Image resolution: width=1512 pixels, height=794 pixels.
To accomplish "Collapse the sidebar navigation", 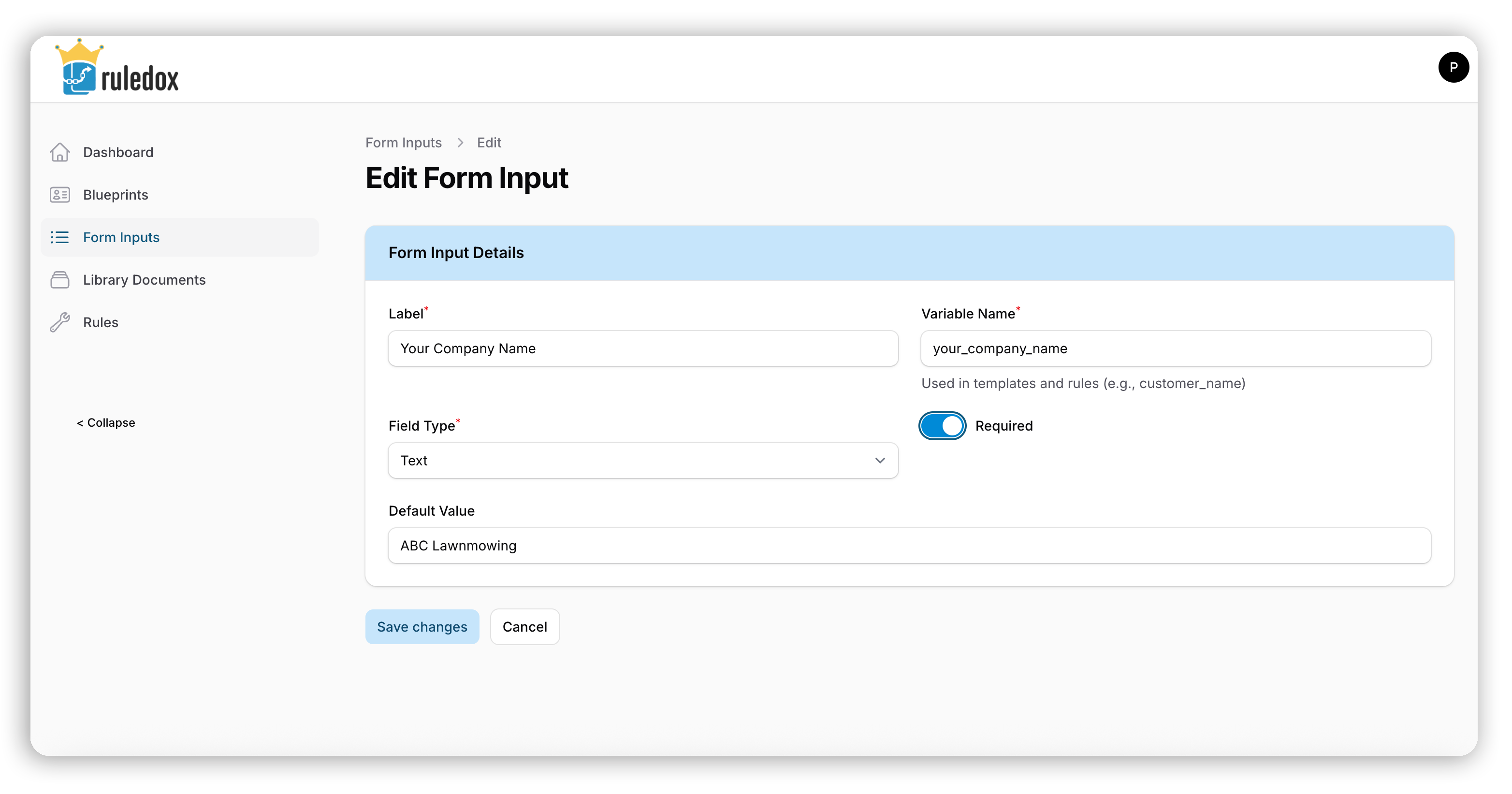I will (x=106, y=422).
